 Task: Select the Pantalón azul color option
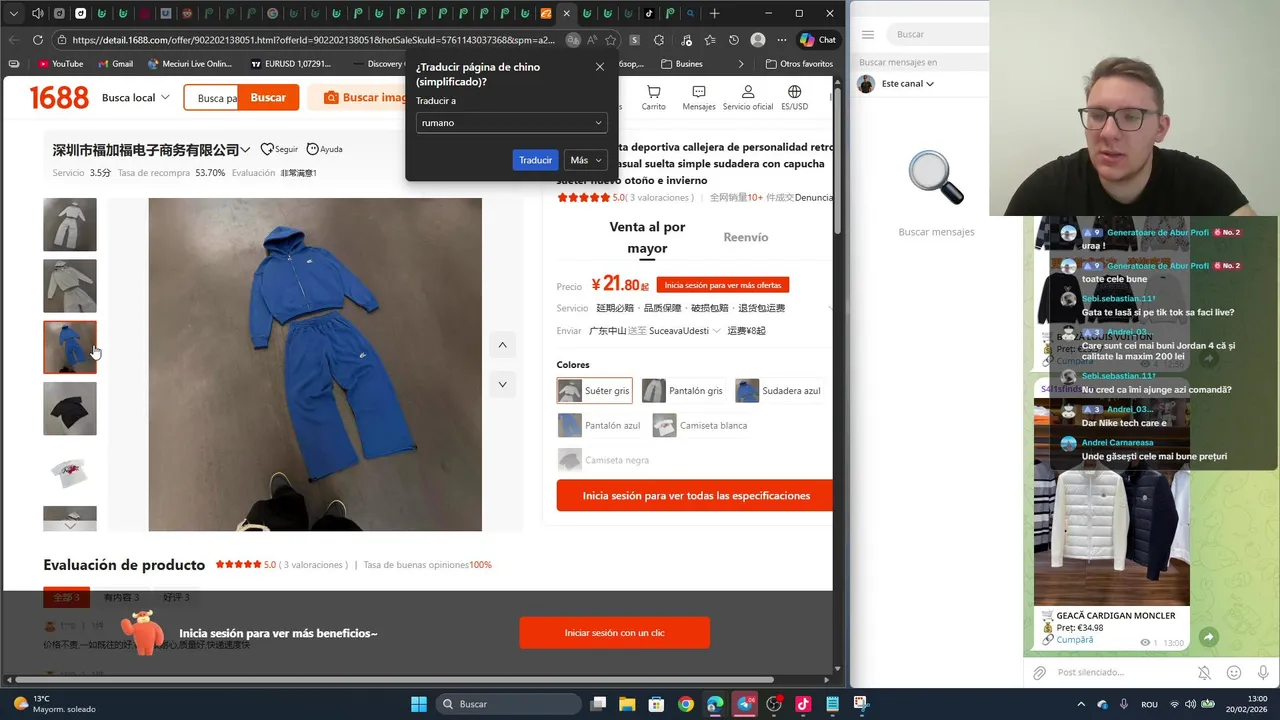pos(600,425)
